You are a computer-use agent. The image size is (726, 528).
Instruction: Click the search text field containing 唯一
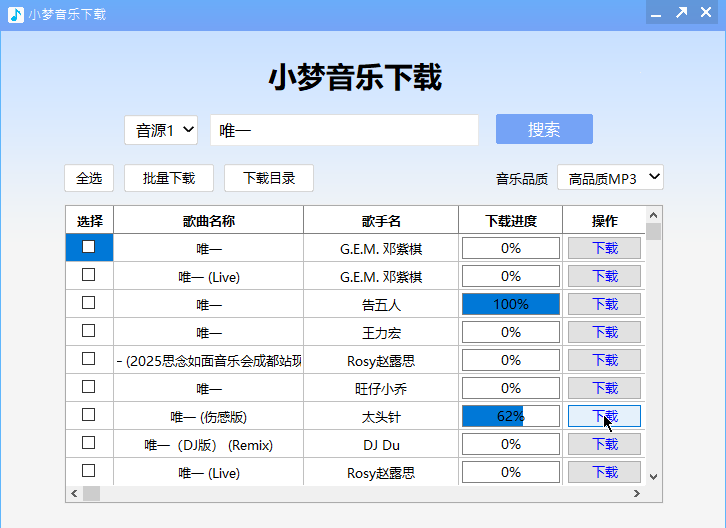point(344,130)
